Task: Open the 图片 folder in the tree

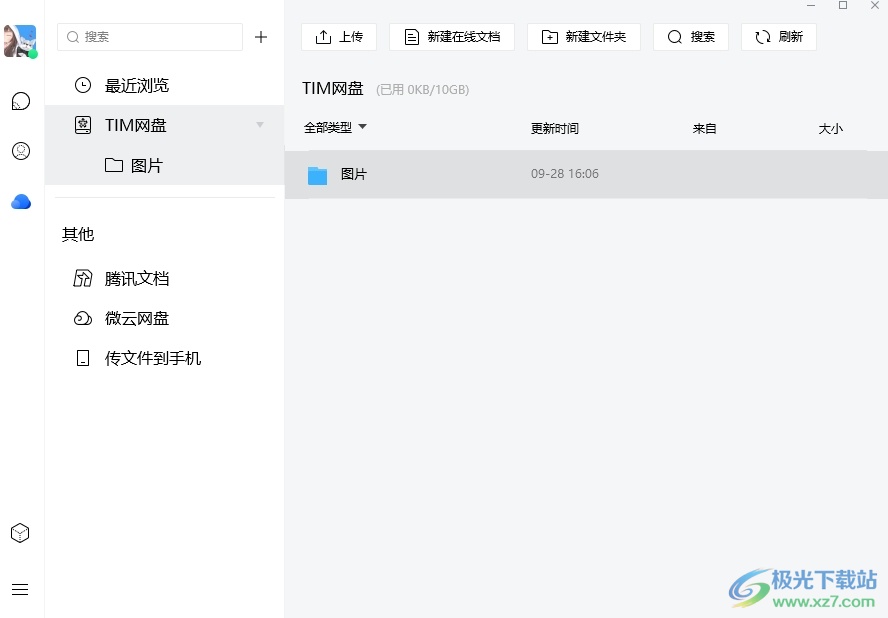Action: (x=164, y=165)
